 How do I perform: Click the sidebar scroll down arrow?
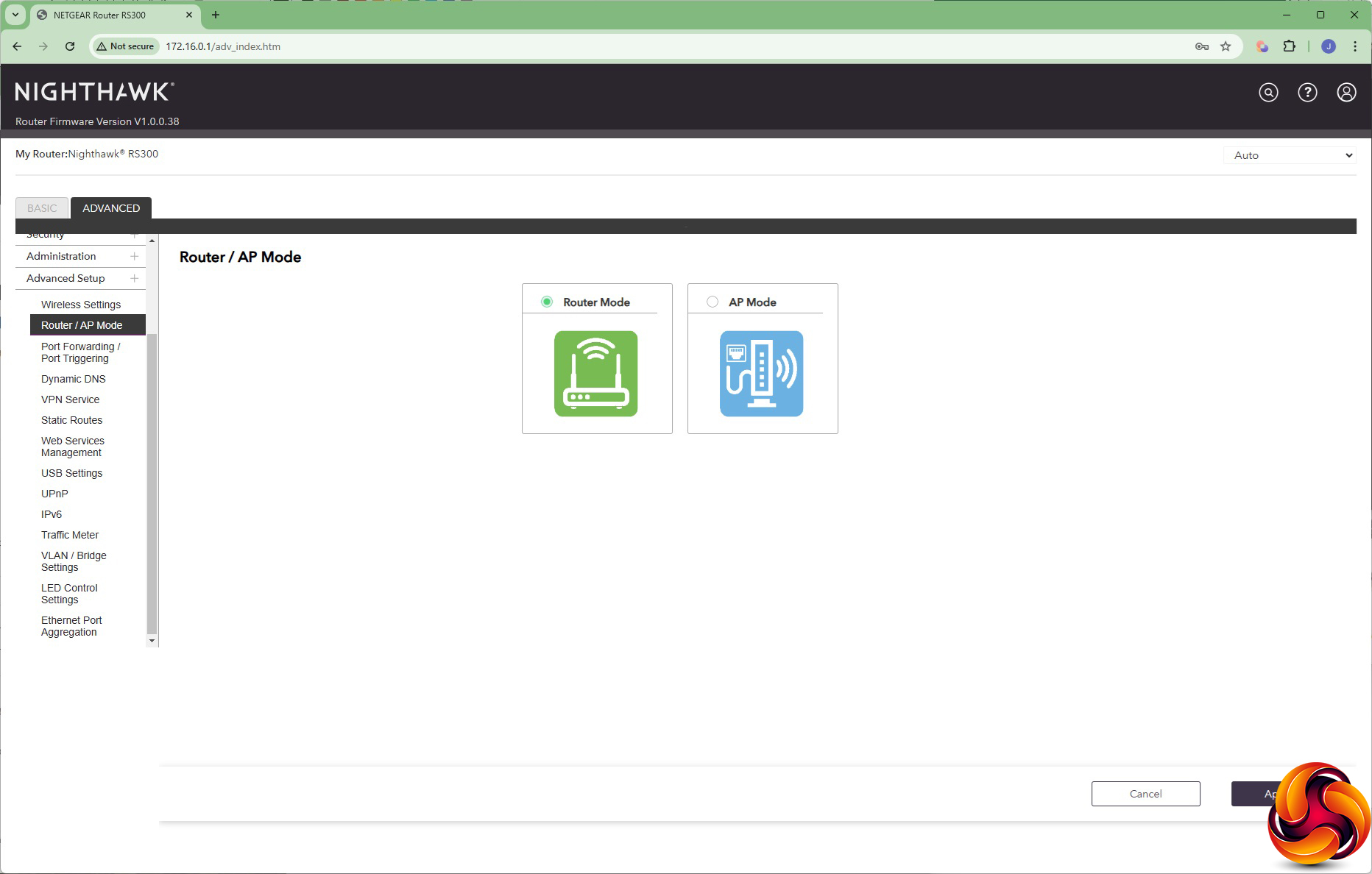152,641
